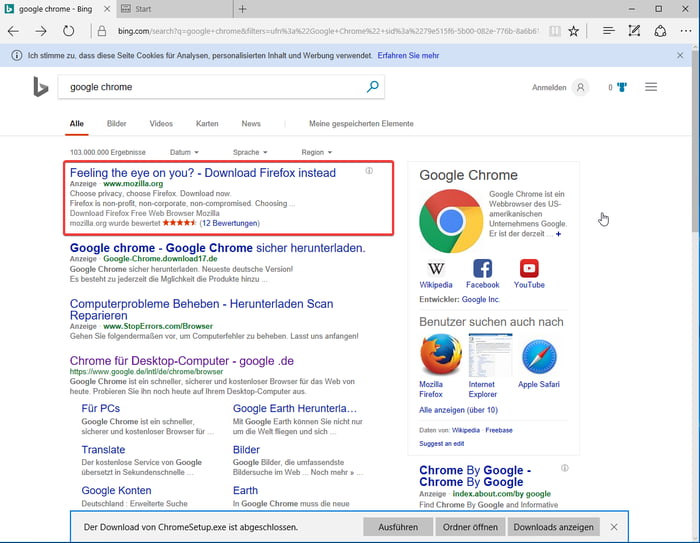Open the Für PCs sublink

100,408
